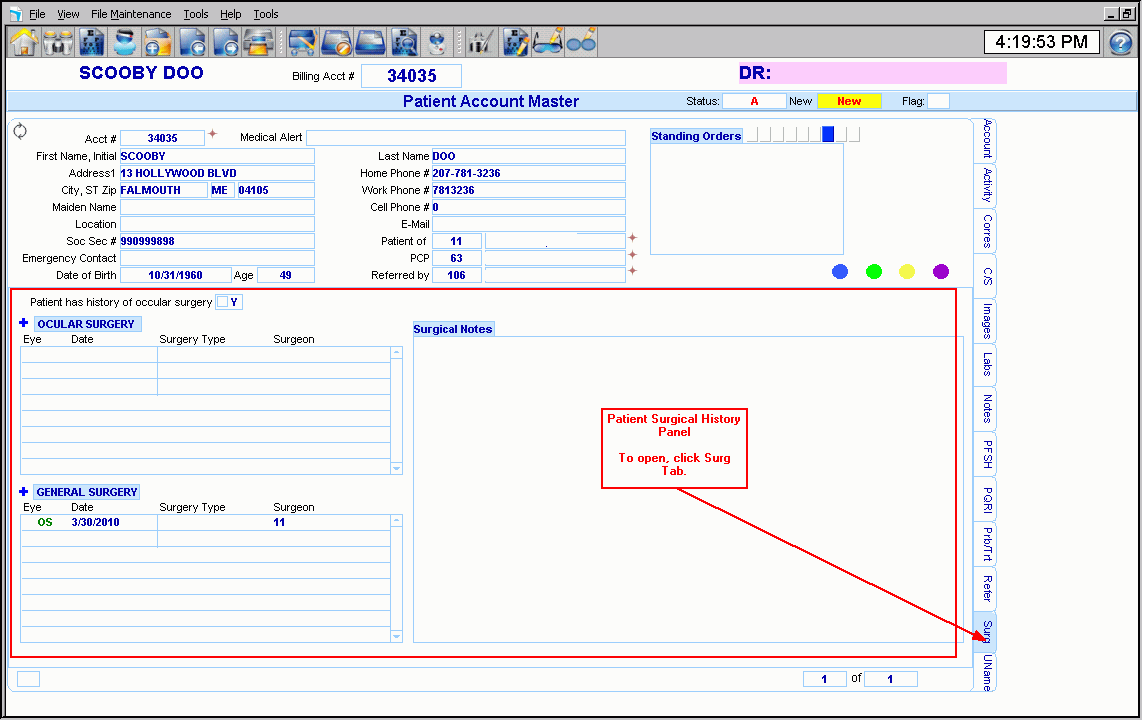Open the lookup star next to PCP

pos(632,256)
